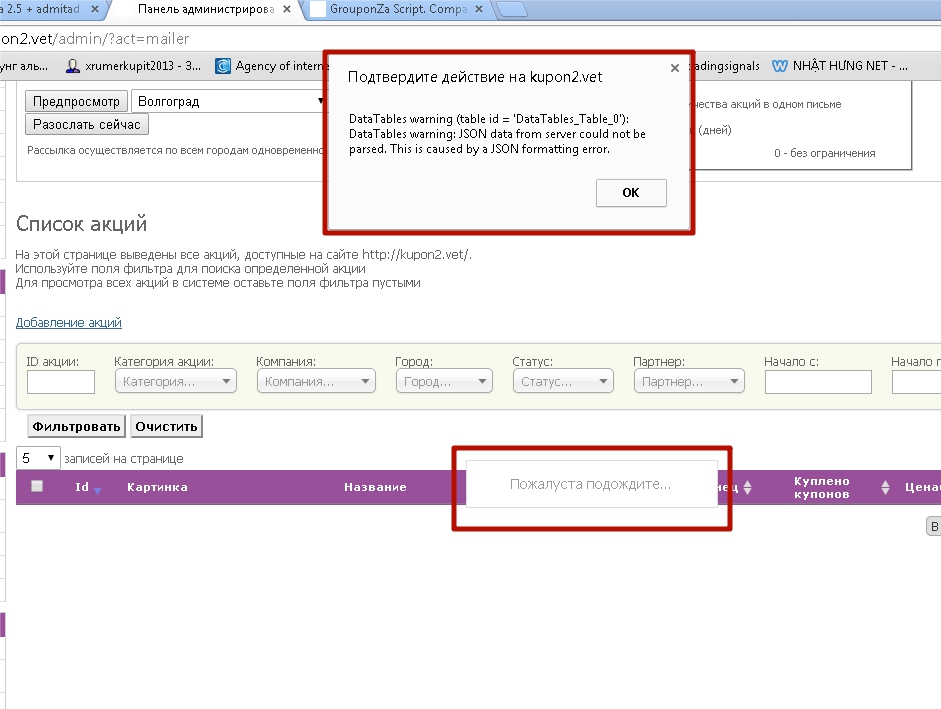Screen dimensions: 941x709
Task: Click the Фильтровать button
Action: click(76, 427)
